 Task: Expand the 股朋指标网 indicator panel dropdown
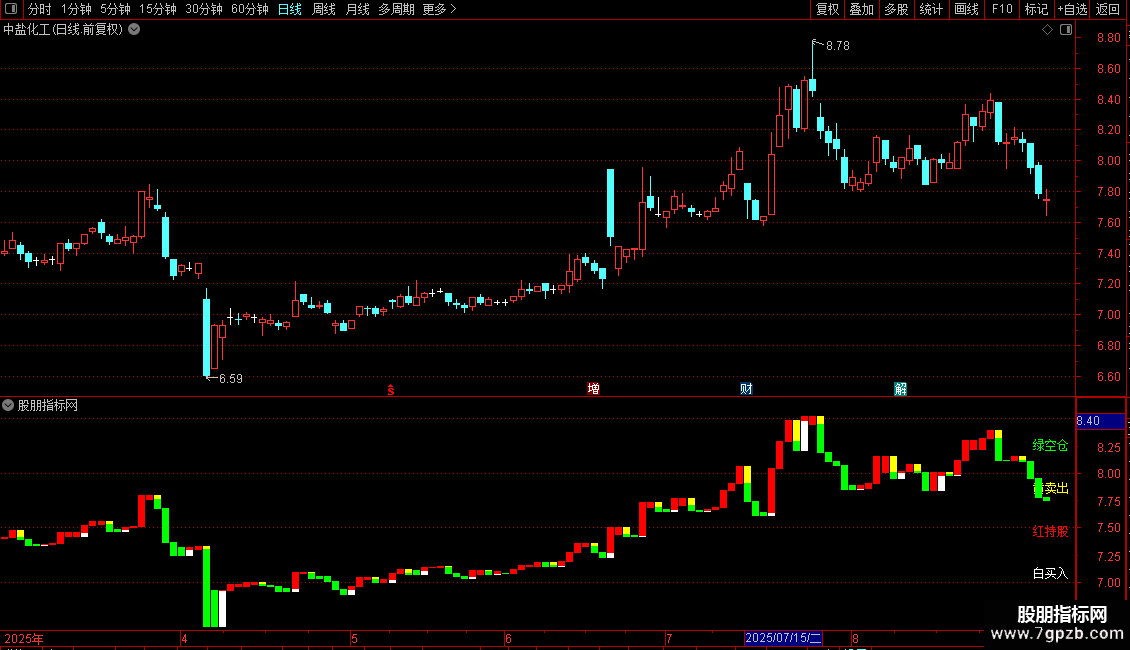(x=8, y=405)
